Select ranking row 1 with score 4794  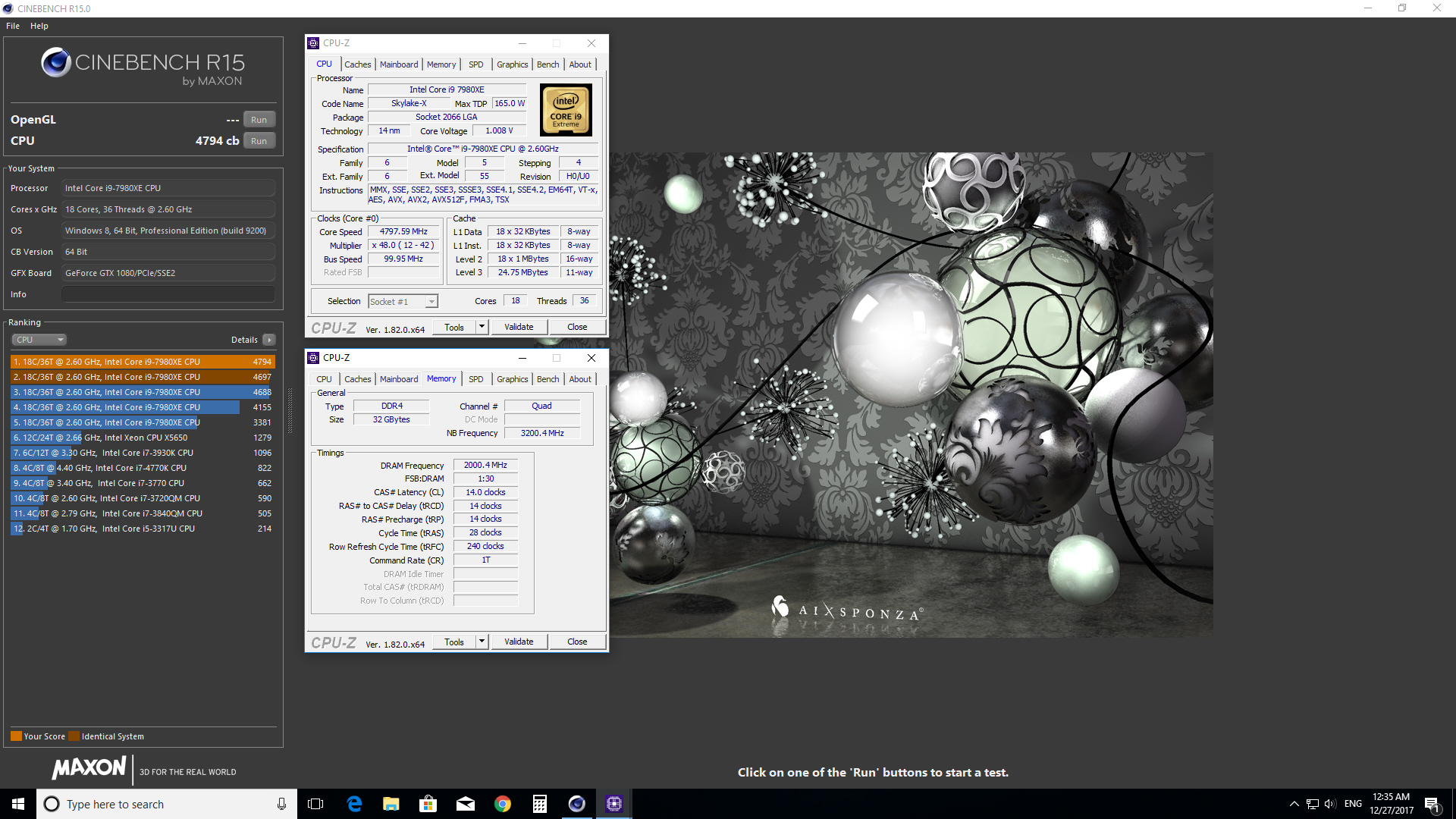point(143,362)
